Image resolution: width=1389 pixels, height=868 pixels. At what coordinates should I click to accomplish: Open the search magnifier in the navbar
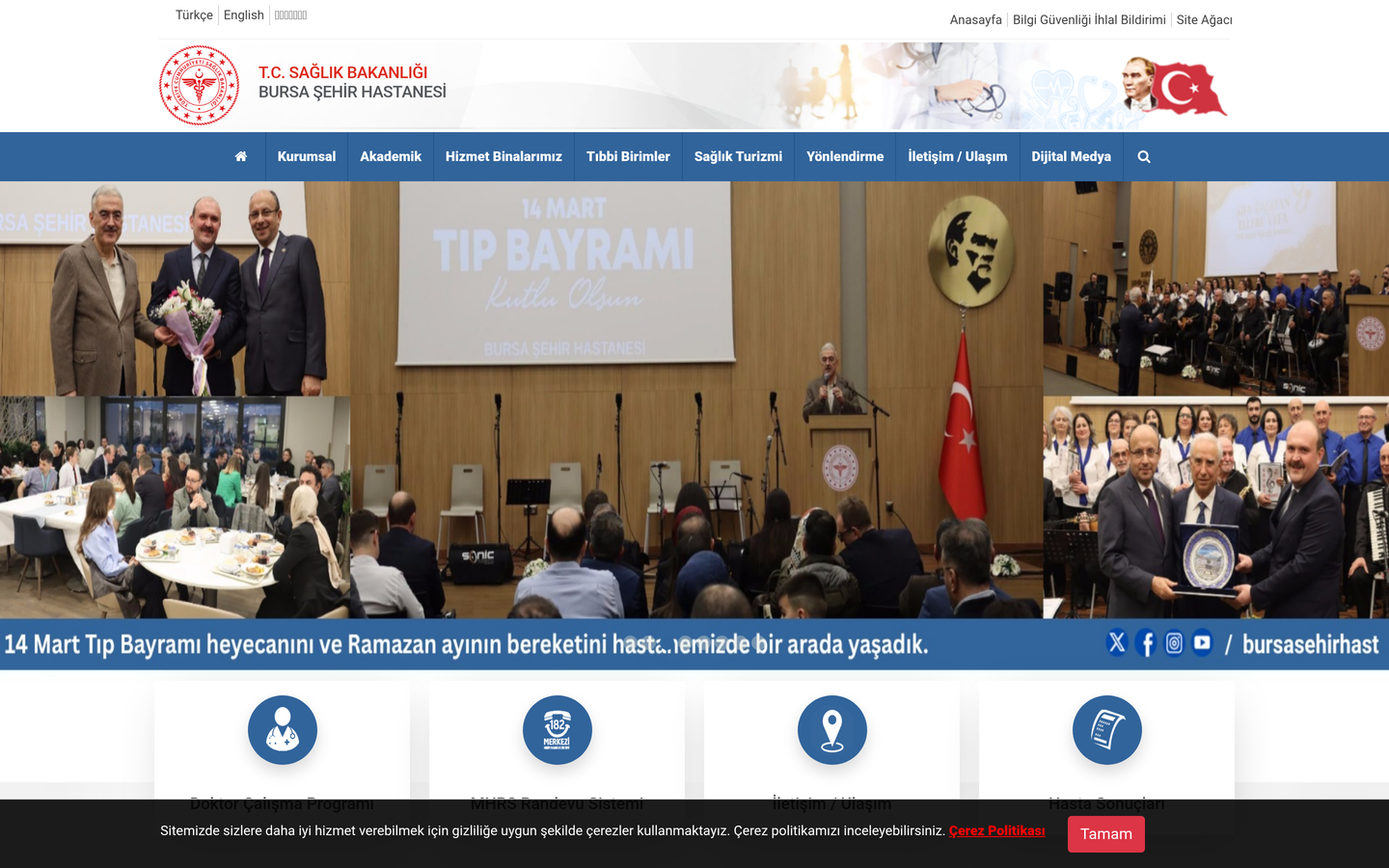point(1144,156)
